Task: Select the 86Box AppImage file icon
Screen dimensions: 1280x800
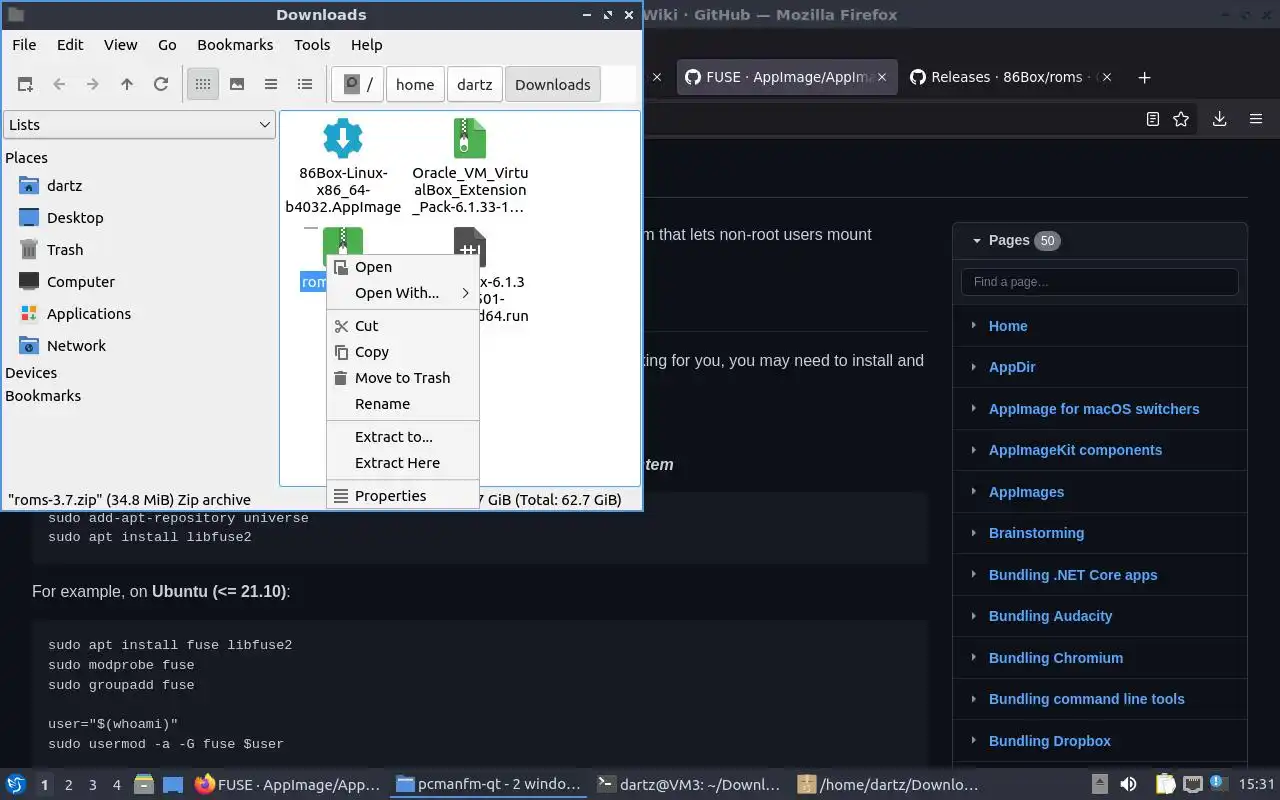Action: [343, 138]
